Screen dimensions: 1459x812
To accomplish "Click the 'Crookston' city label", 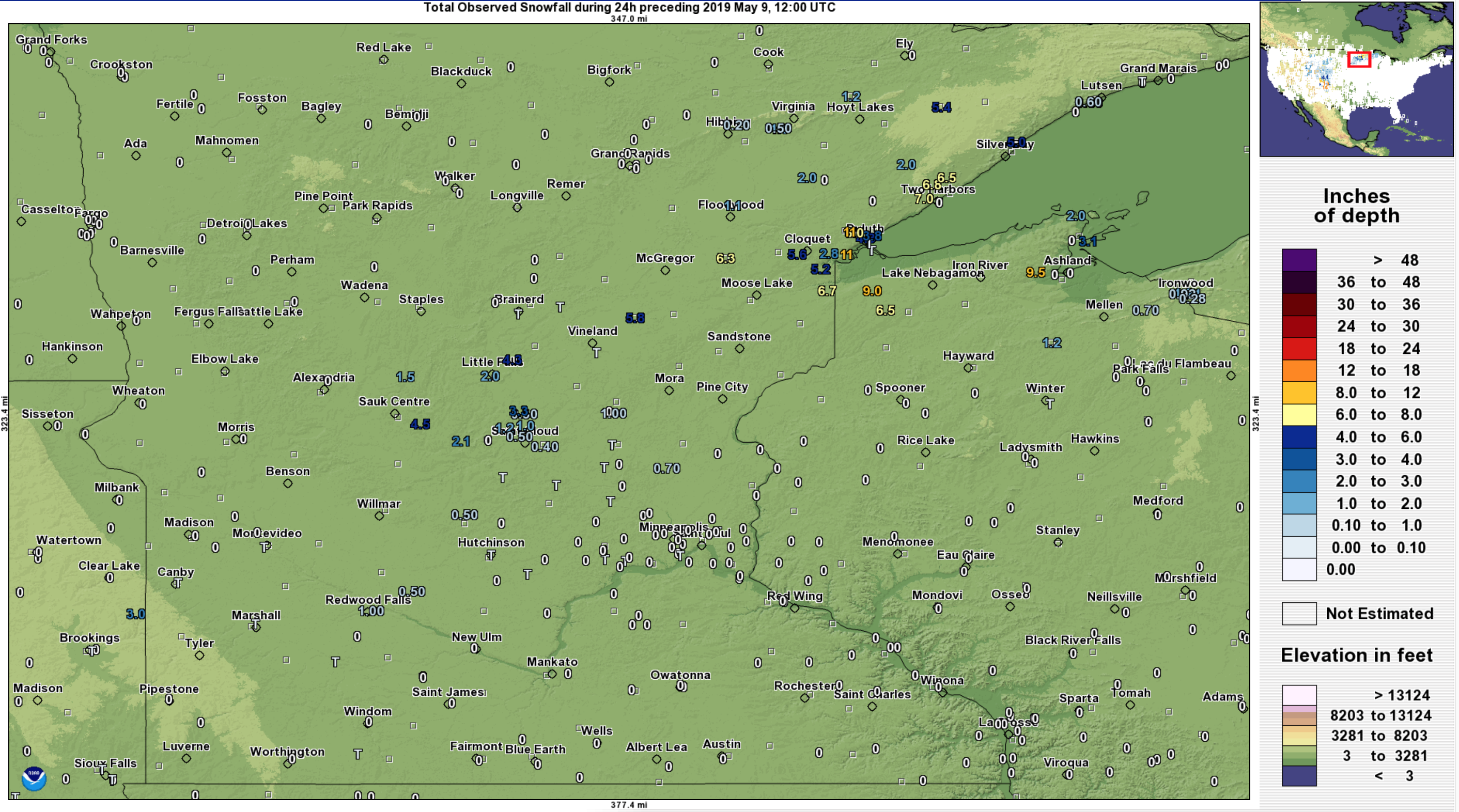I will click(121, 65).
